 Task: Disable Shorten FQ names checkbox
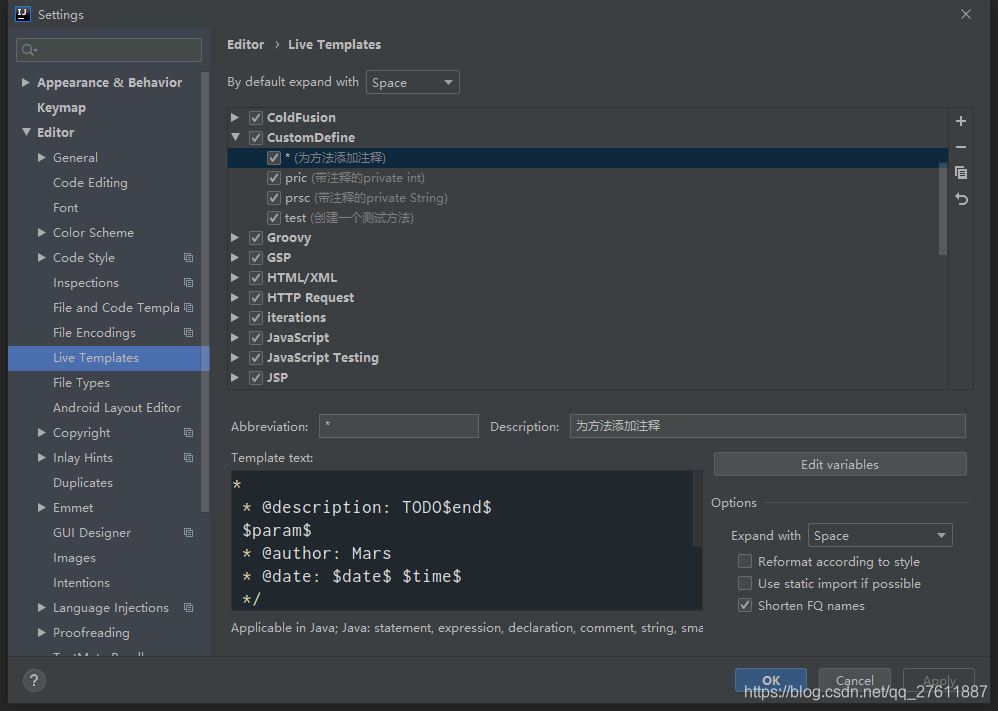pyautogui.click(x=745, y=605)
